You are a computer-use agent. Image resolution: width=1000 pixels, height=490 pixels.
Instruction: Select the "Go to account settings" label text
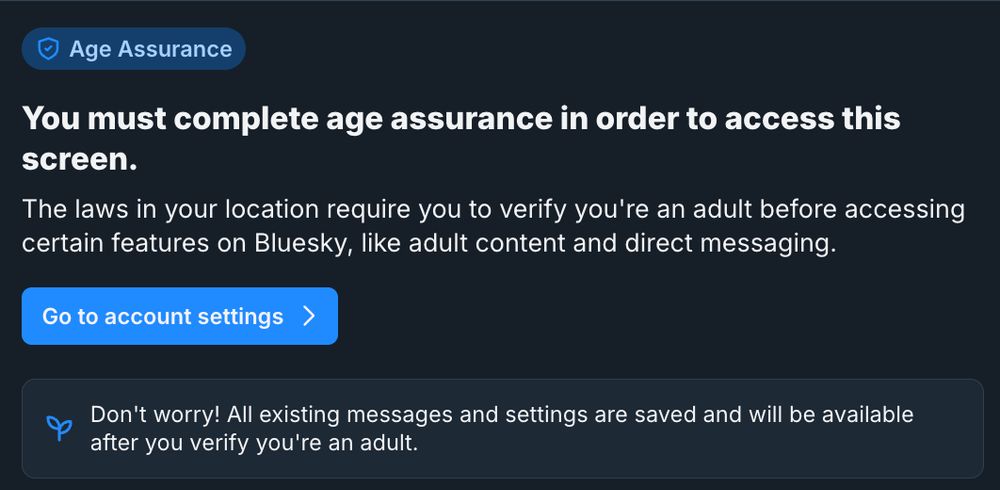(163, 316)
